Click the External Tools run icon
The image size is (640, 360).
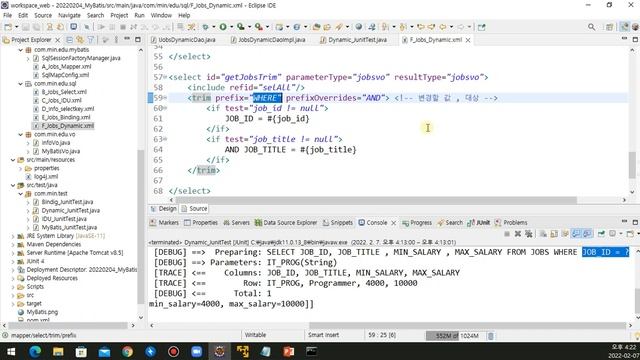[x=259, y=27]
